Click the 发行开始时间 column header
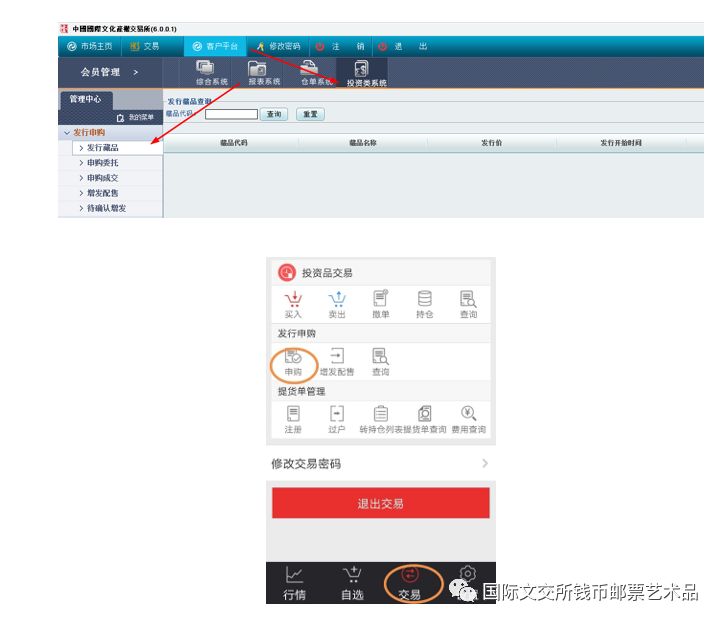The height and width of the screenshot is (624, 722). [x=621, y=143]
